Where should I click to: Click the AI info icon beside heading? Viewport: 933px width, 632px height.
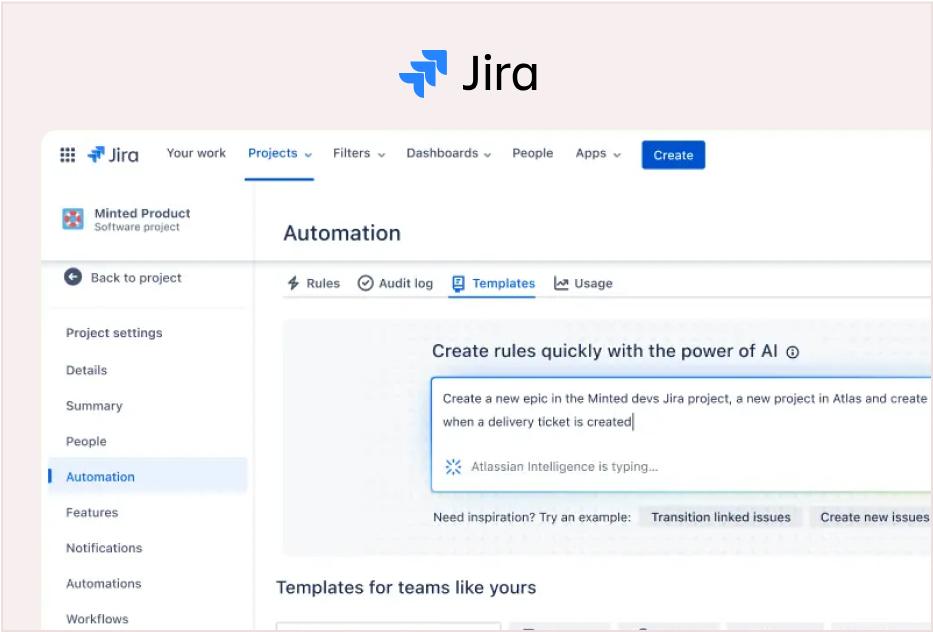[x=793, y=352]
